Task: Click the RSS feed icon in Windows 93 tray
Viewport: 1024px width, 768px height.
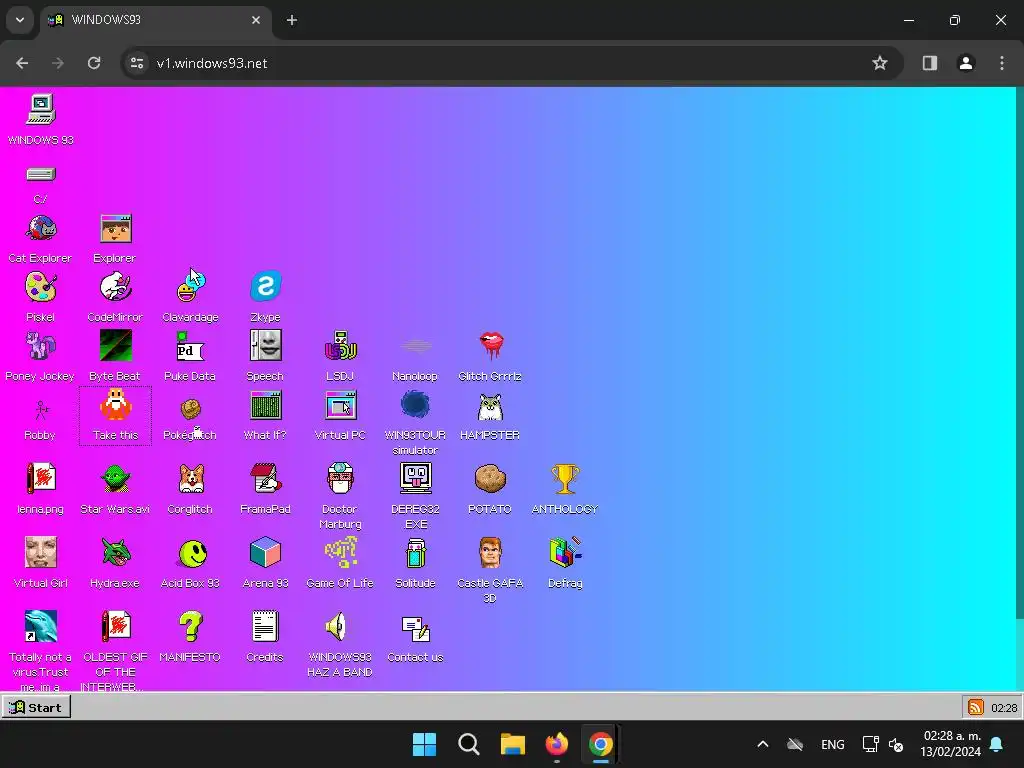Action: click(976, 707)
